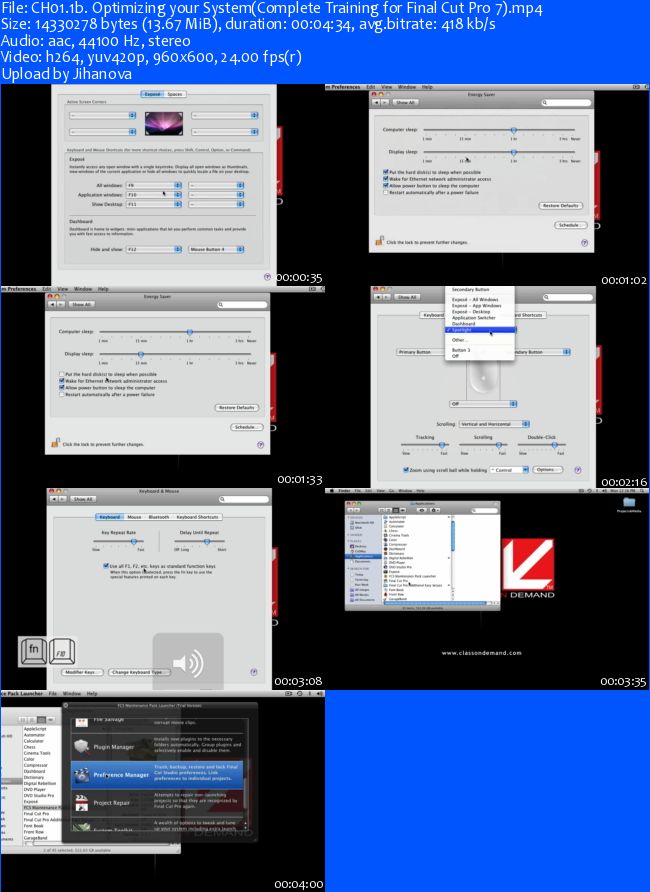The height and width of the screenshot is (892, 650).
Task: Select Preference Manager icon in launcher list
Action: point(82,774)
